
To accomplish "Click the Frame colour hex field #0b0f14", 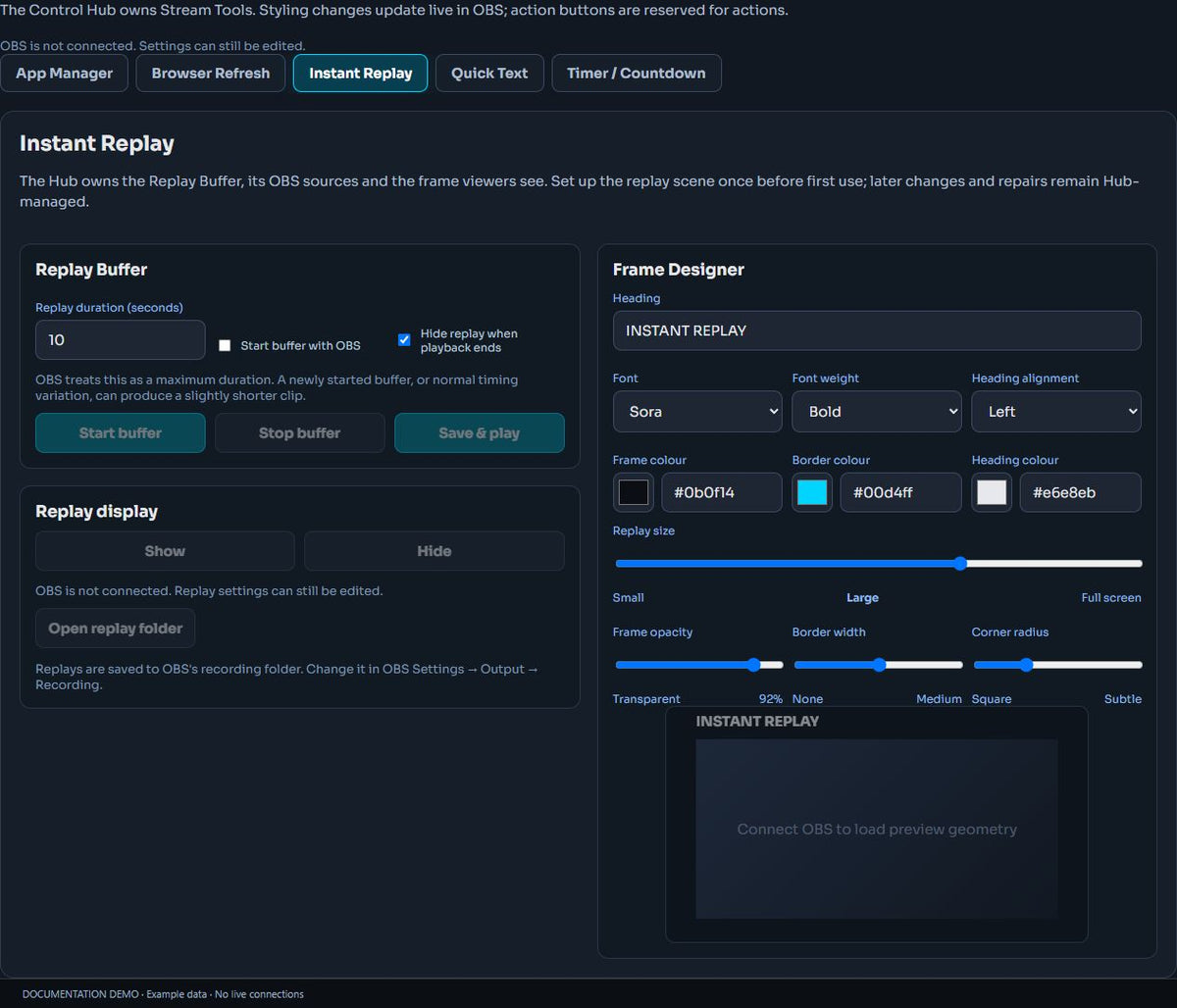I will tap(722, 492).
